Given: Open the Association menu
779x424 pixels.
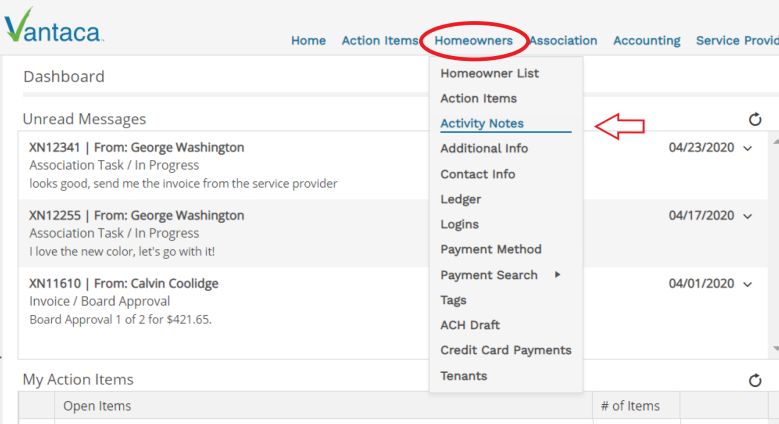Looking at the screenshot, I should click(x=563, y=41).
